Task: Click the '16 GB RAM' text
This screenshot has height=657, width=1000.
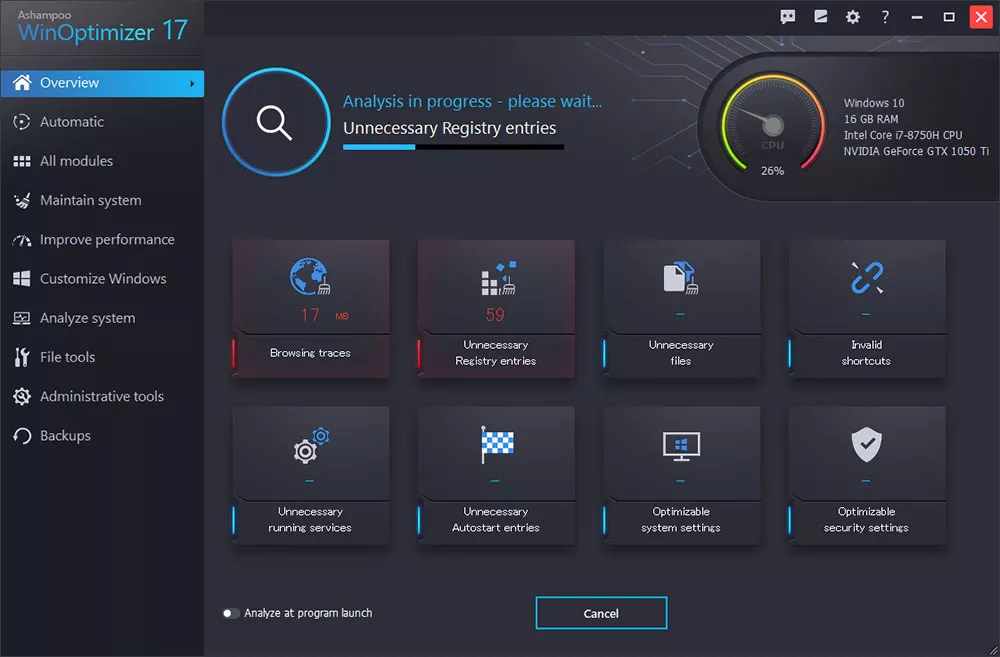Action: pos(871,119)
